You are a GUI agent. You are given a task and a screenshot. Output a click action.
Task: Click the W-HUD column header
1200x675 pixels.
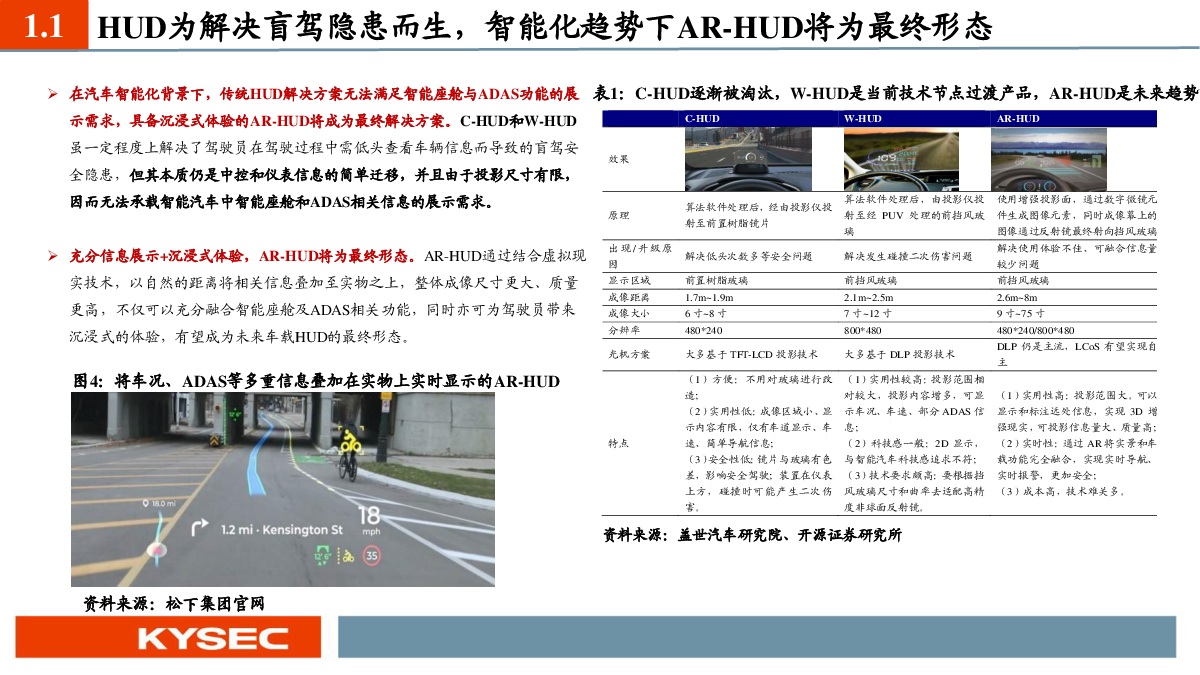tap(862, 118)
